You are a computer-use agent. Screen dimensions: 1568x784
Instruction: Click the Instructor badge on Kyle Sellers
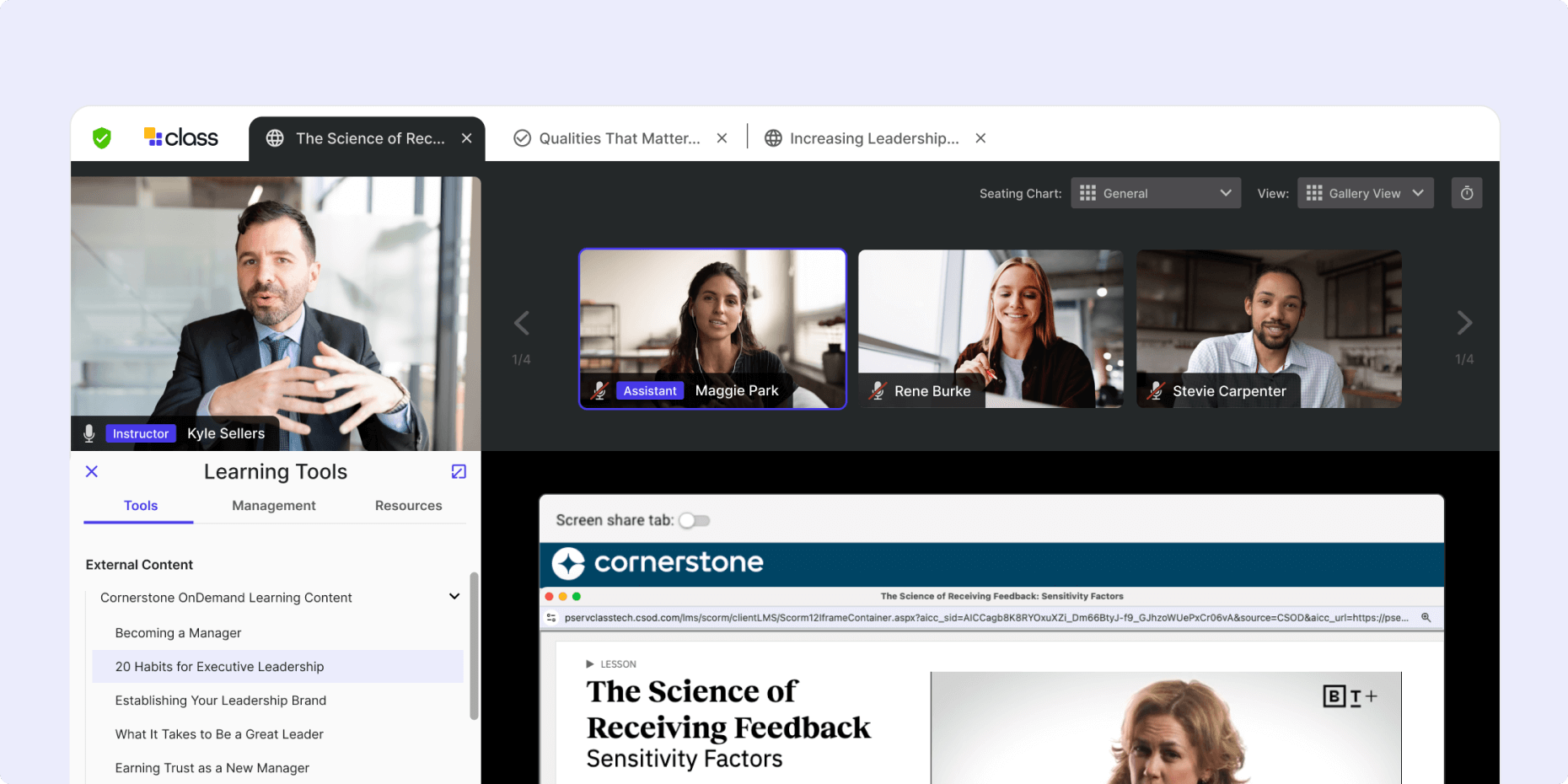tap(140, 433)
